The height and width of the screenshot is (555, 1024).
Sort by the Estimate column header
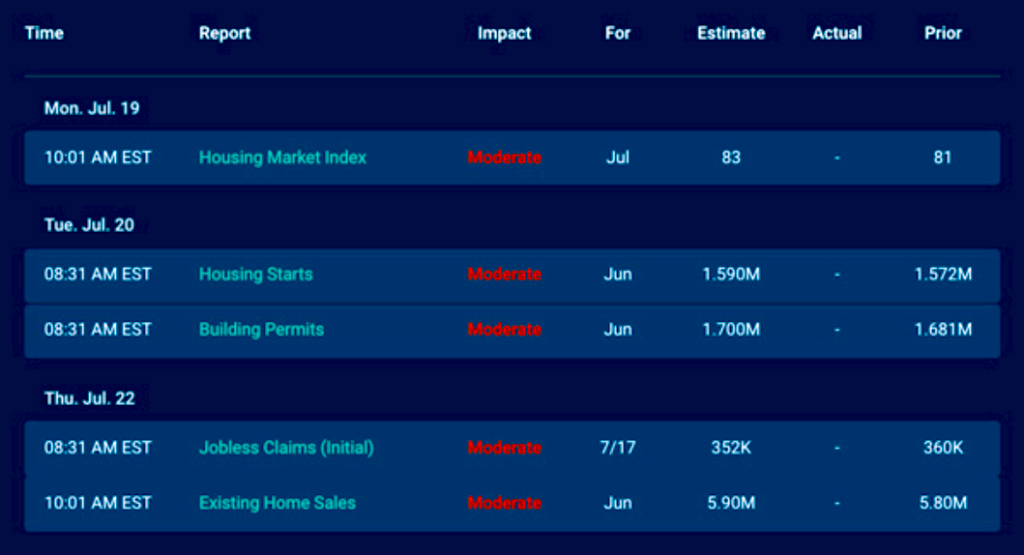(x=731, y=33)
